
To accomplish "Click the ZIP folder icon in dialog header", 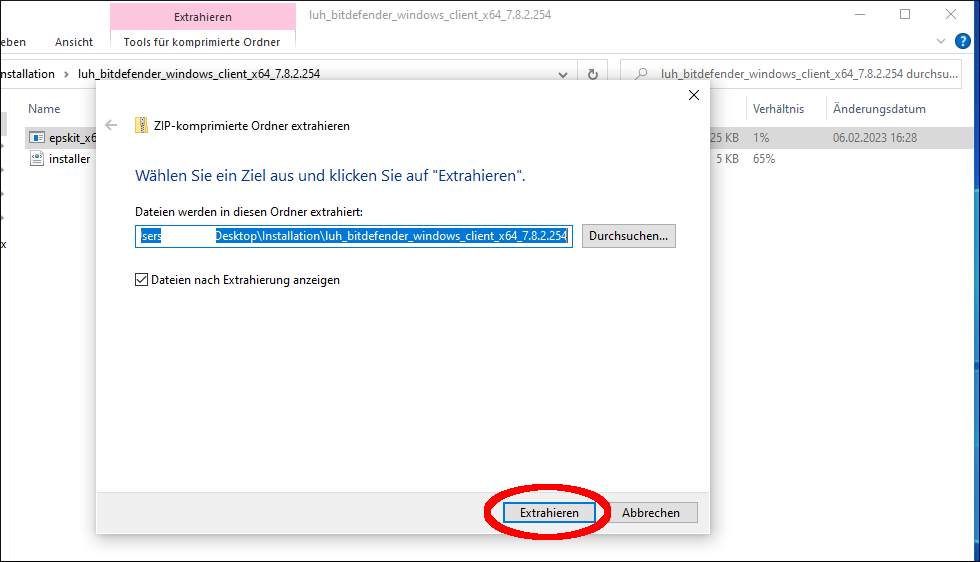I will (141, 125).
